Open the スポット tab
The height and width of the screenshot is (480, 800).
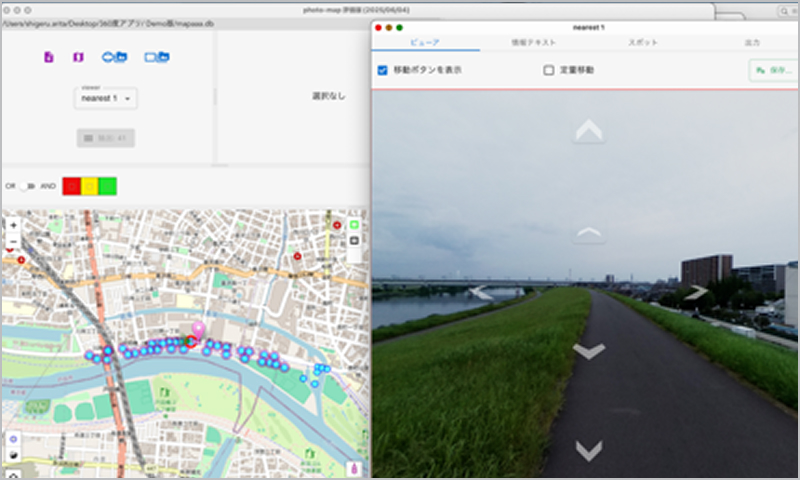(643, 43)
